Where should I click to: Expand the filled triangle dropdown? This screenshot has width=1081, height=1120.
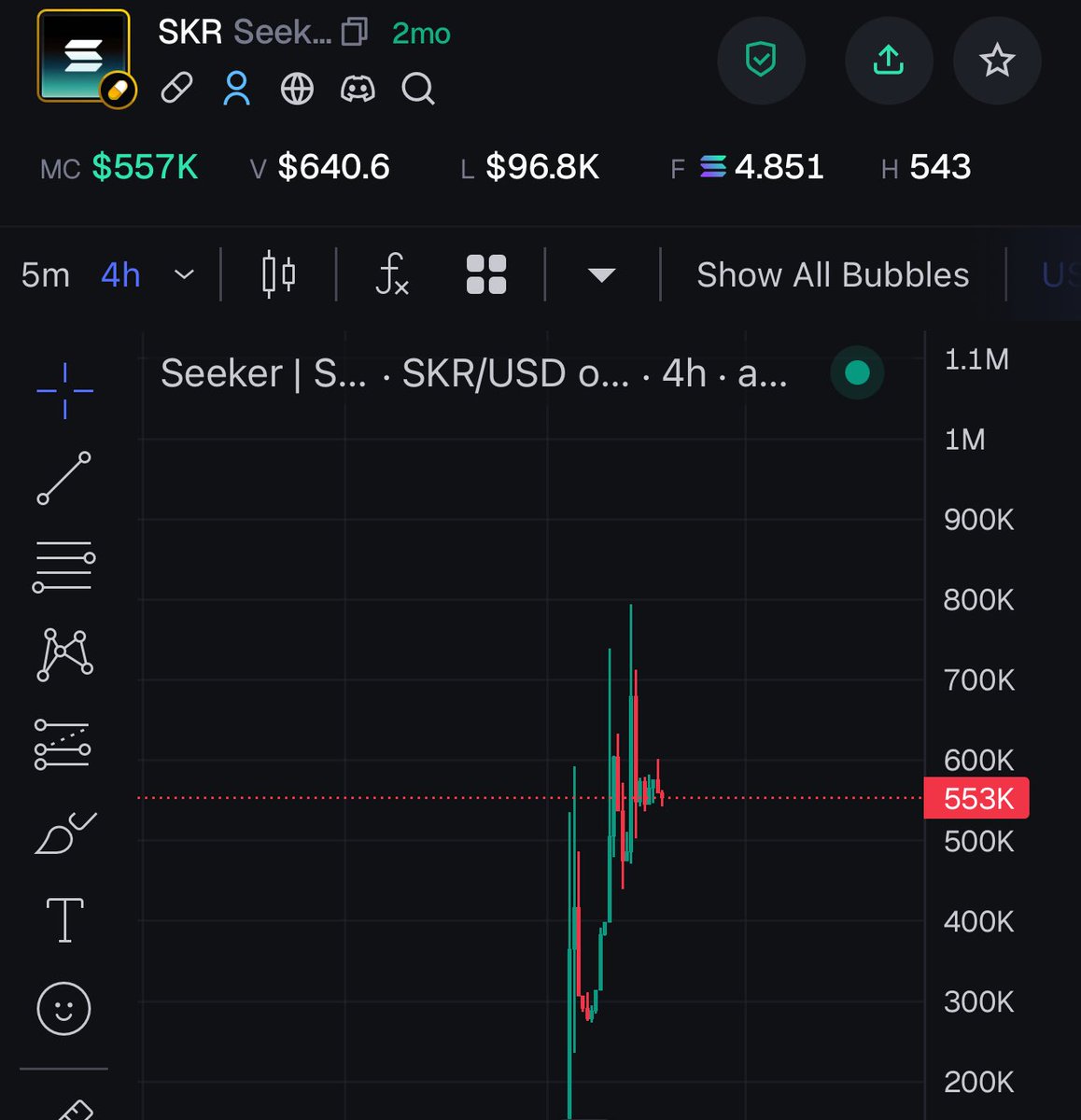click(602, 275)
